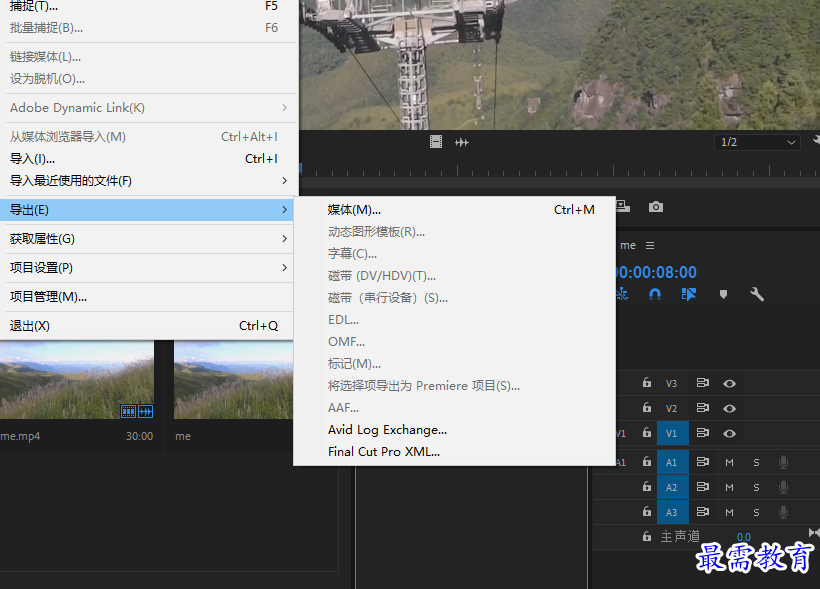Toggle sync lock for track V2
820x589 pixels.
click(x=703, y=407)
